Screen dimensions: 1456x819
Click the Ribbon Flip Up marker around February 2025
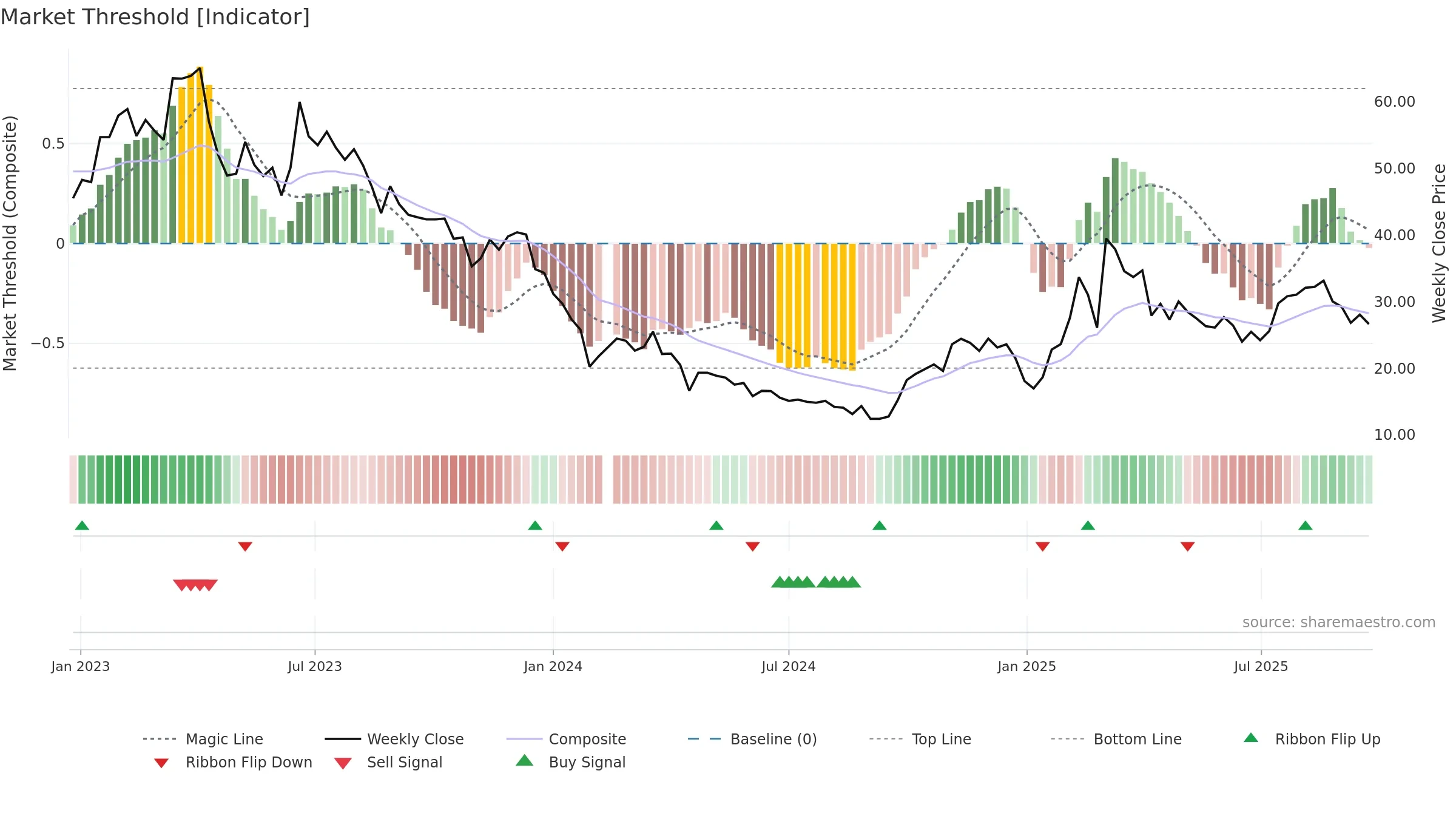pos(1088,525)
